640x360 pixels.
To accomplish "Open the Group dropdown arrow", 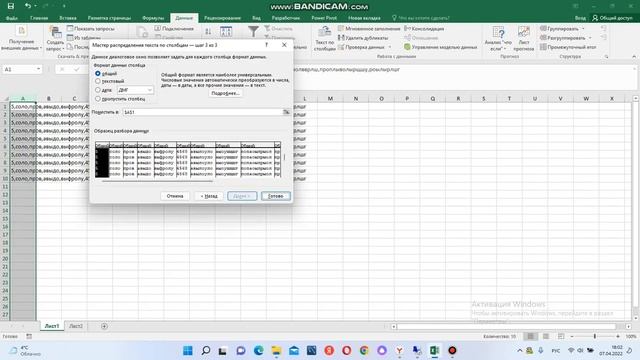I will point(583,29).
